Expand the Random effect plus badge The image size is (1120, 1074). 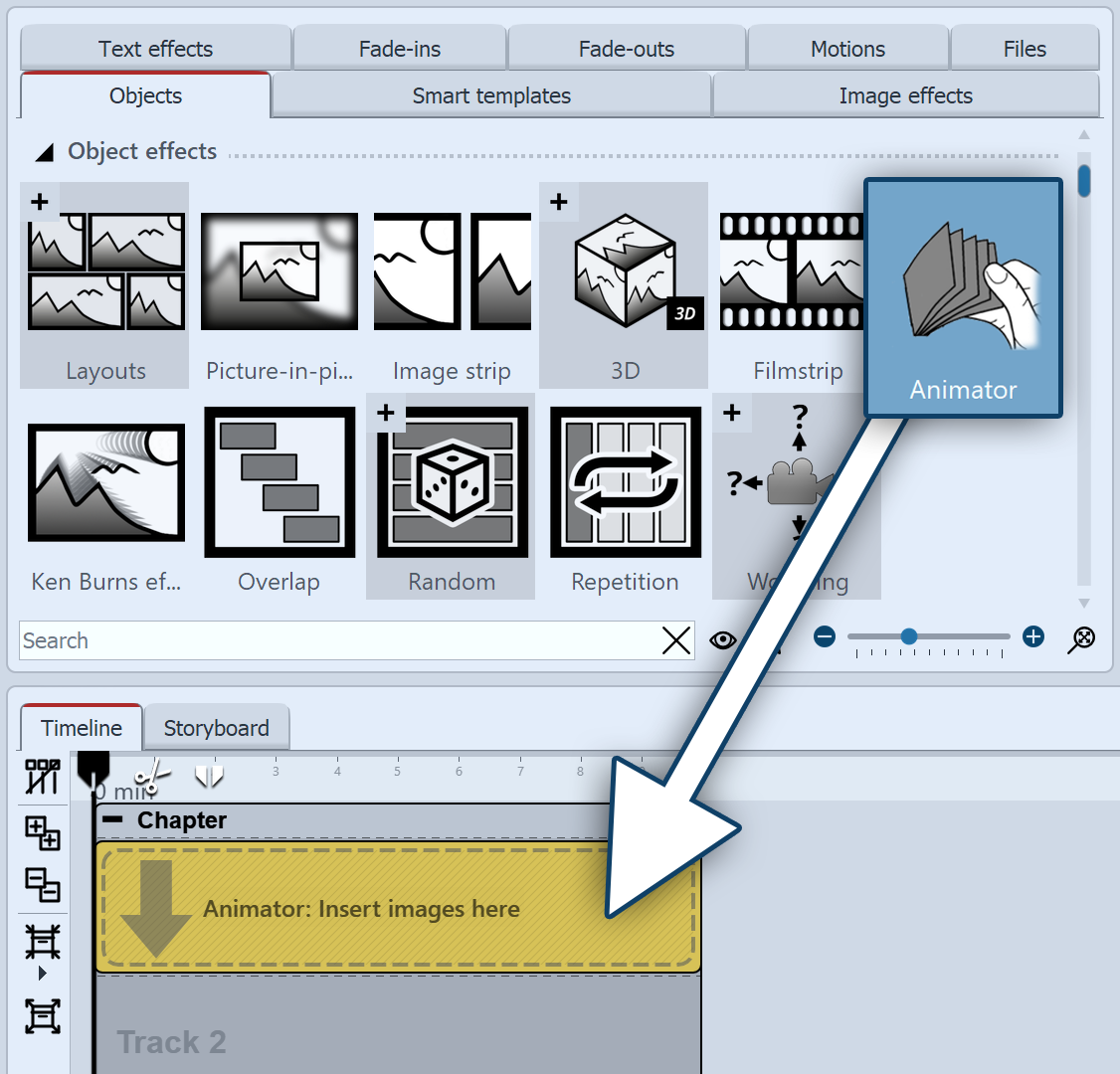click(x=386, y=413)
